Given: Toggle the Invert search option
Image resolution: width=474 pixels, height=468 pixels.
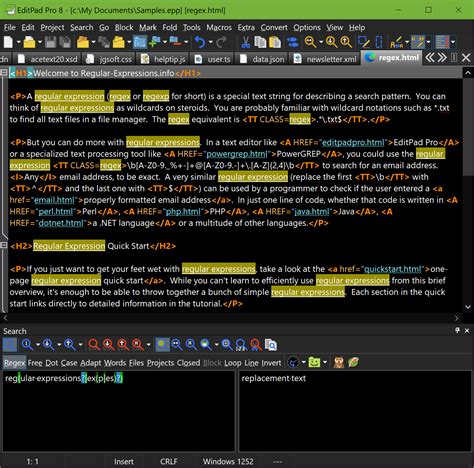Looking at the screenshot, I should point(271,363).
